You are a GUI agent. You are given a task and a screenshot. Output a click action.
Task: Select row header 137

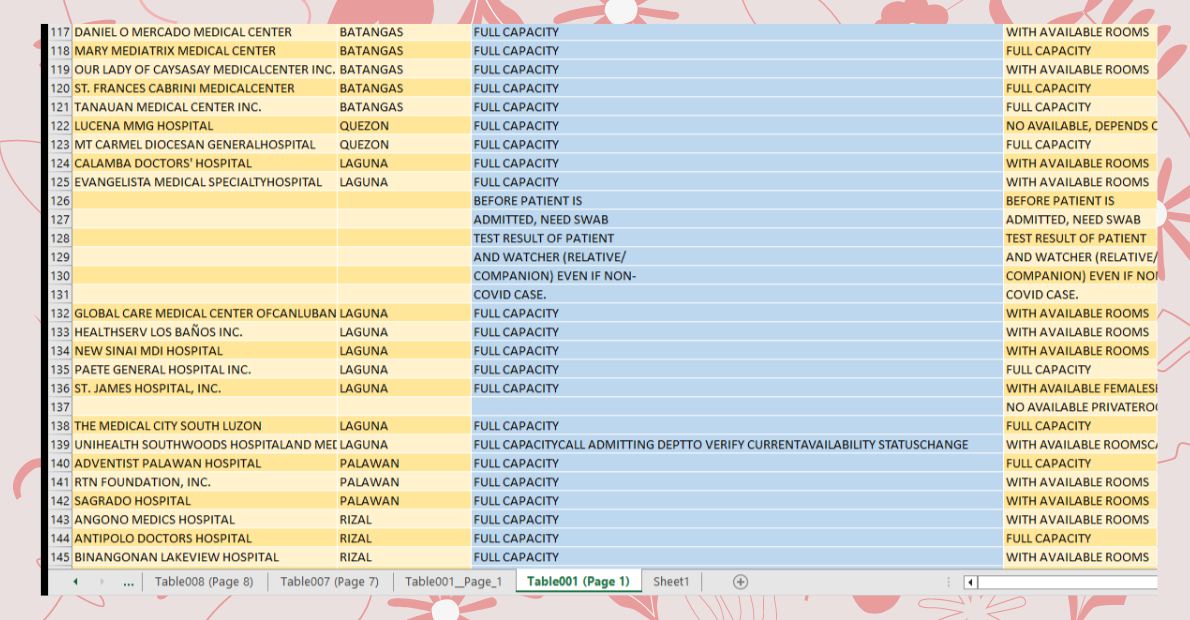coord(60,407)
